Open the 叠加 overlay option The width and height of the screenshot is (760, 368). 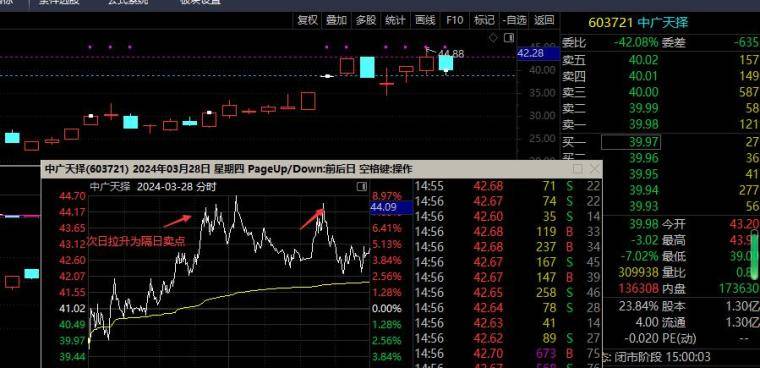336,20
